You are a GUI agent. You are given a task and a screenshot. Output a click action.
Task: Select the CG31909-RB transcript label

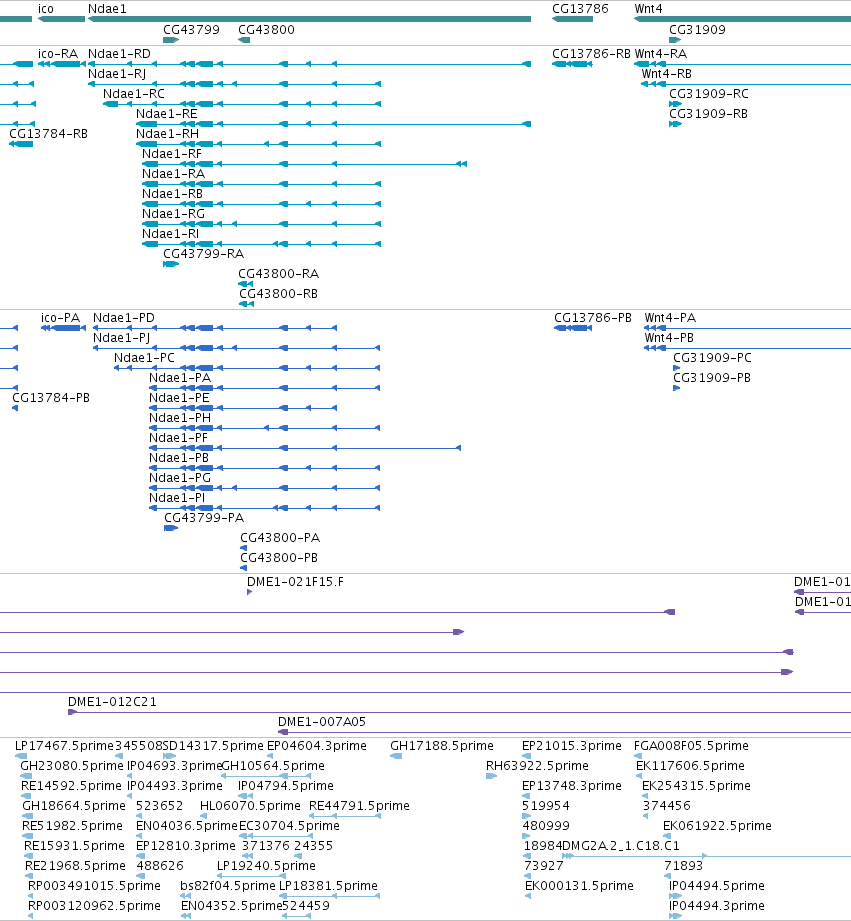point(709,114)
